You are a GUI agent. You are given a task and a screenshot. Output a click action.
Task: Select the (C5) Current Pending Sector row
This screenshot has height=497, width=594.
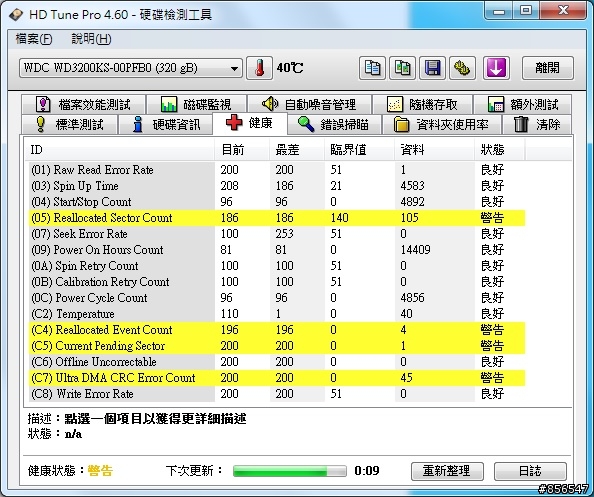(277, 346)
